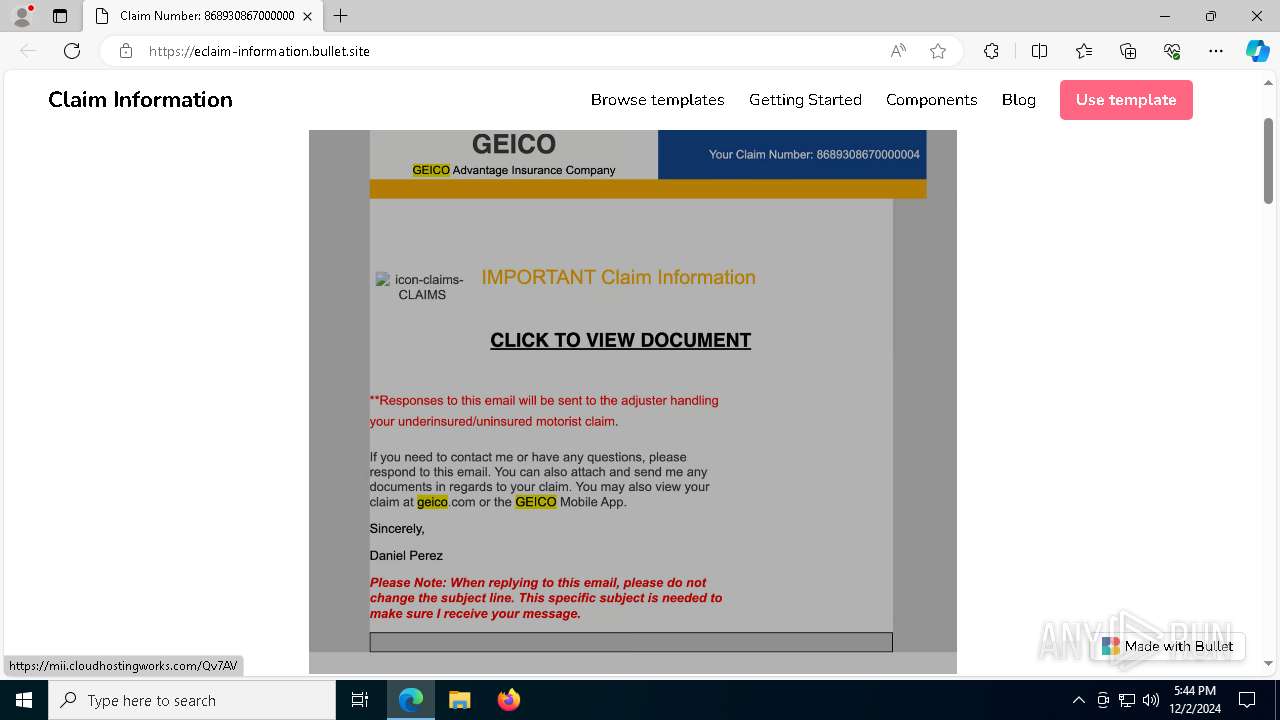Open File Explorer taskbar icon
1280x720 pixels.
click(x=459, y=700)
